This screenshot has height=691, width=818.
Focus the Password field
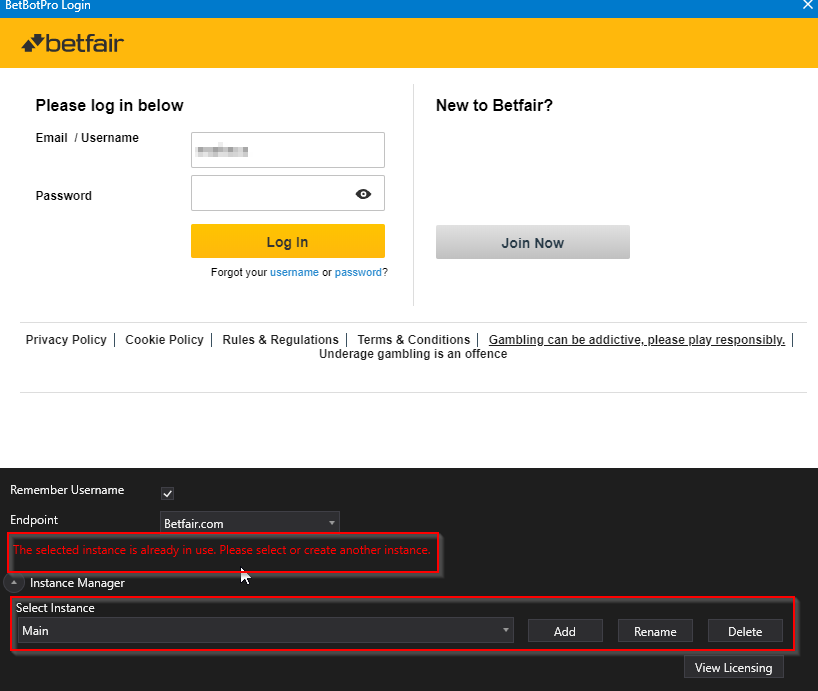[287, 193]
